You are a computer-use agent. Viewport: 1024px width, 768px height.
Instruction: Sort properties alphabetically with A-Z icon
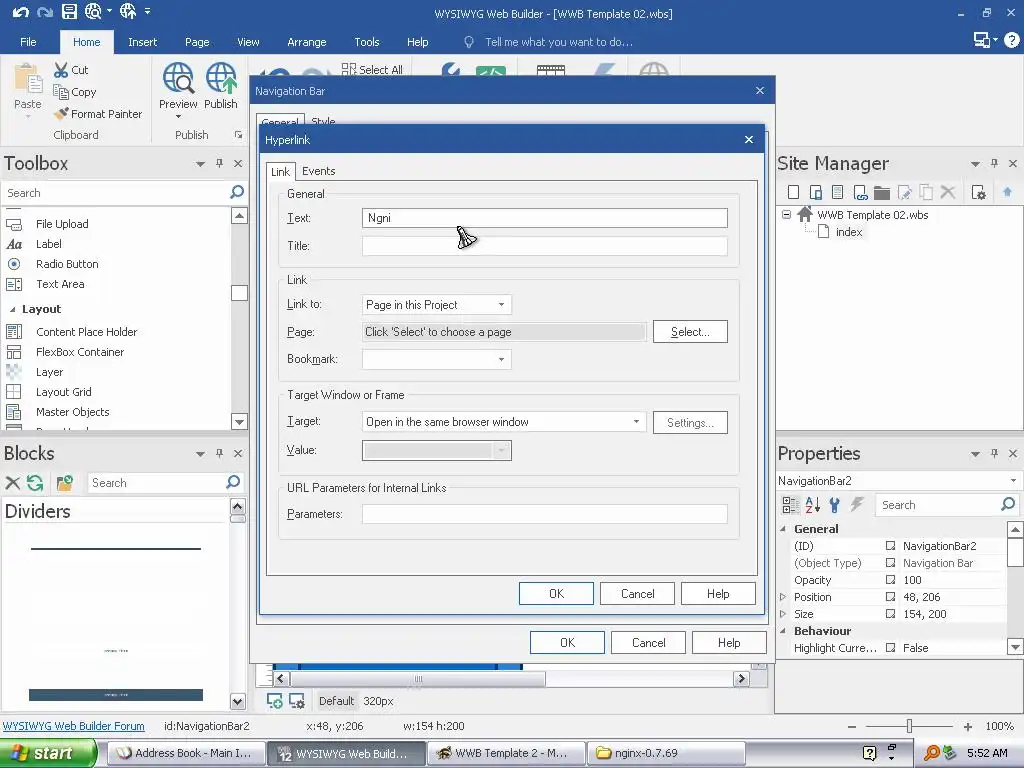pos(812,504)
